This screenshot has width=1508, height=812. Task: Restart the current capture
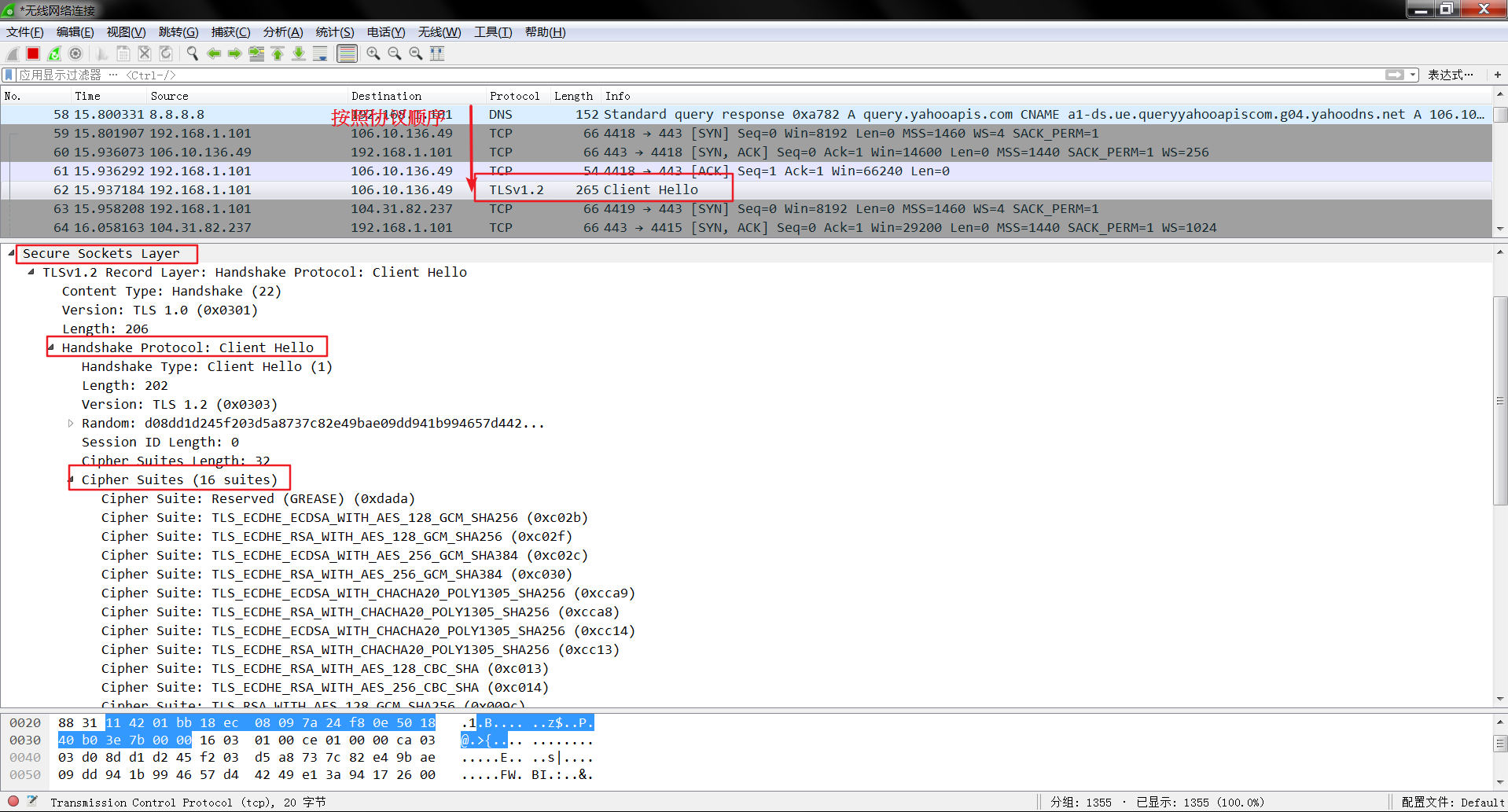[x=54, y=53]
